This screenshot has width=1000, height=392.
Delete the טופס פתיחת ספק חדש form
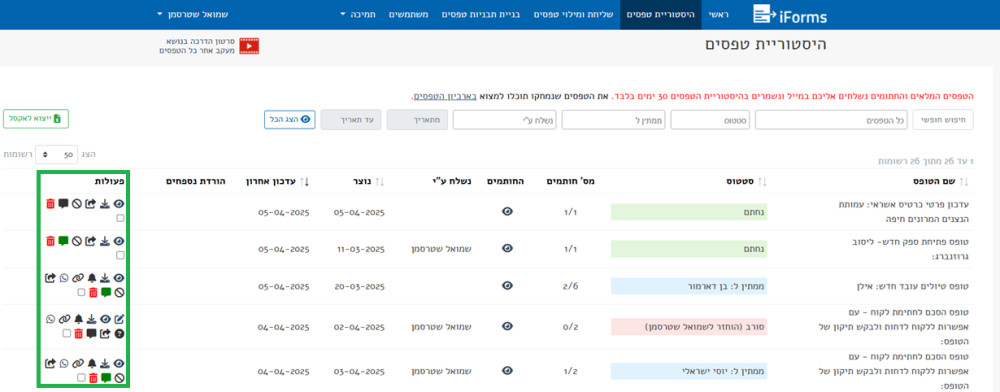click(x=50, y=241)
